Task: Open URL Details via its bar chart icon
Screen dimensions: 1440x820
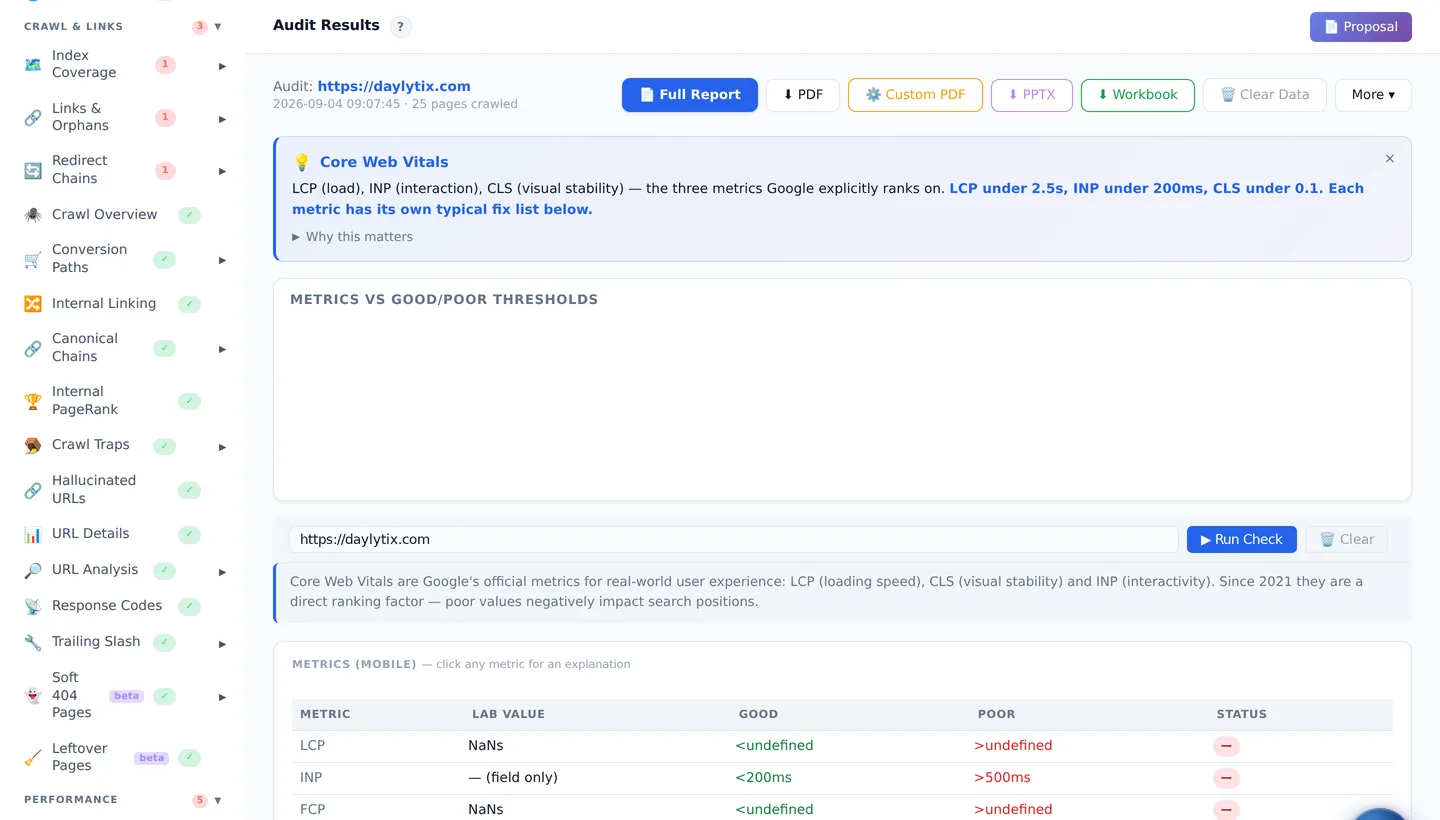Action: [33, 534]
